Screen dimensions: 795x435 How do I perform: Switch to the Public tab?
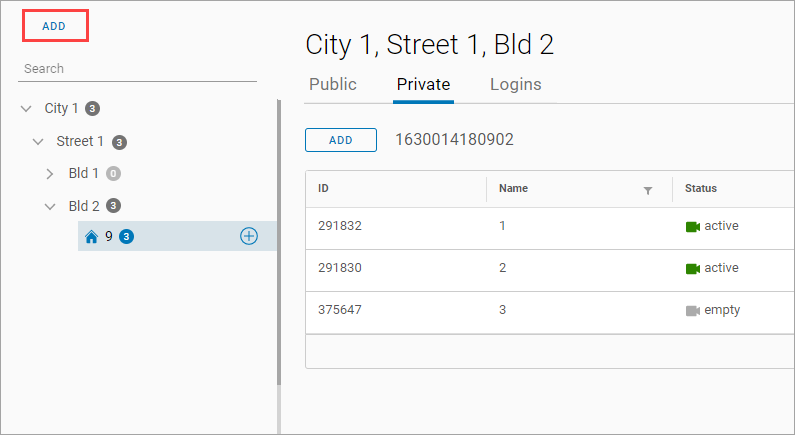pos(332,85)
